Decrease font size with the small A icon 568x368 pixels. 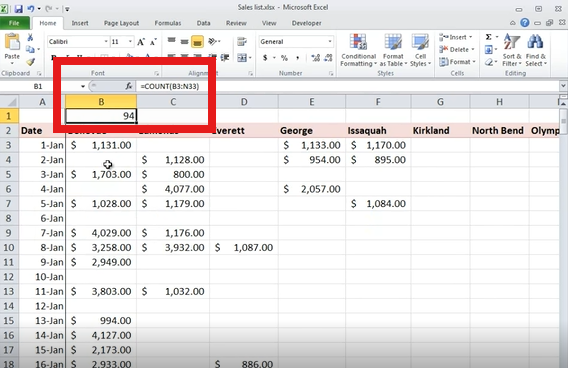coord(153,42)
